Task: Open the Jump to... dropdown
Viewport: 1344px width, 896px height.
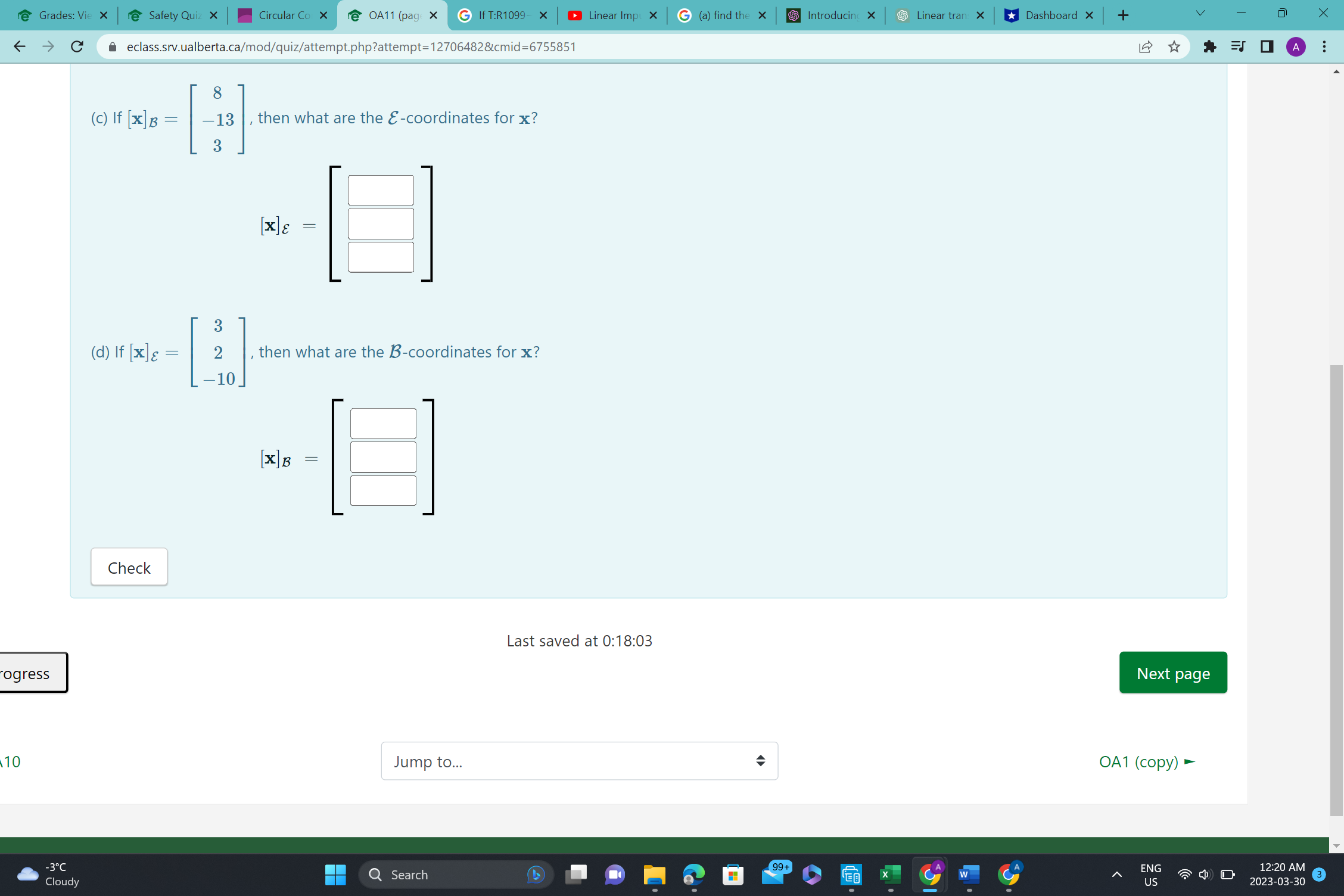Action: point(578,761)
